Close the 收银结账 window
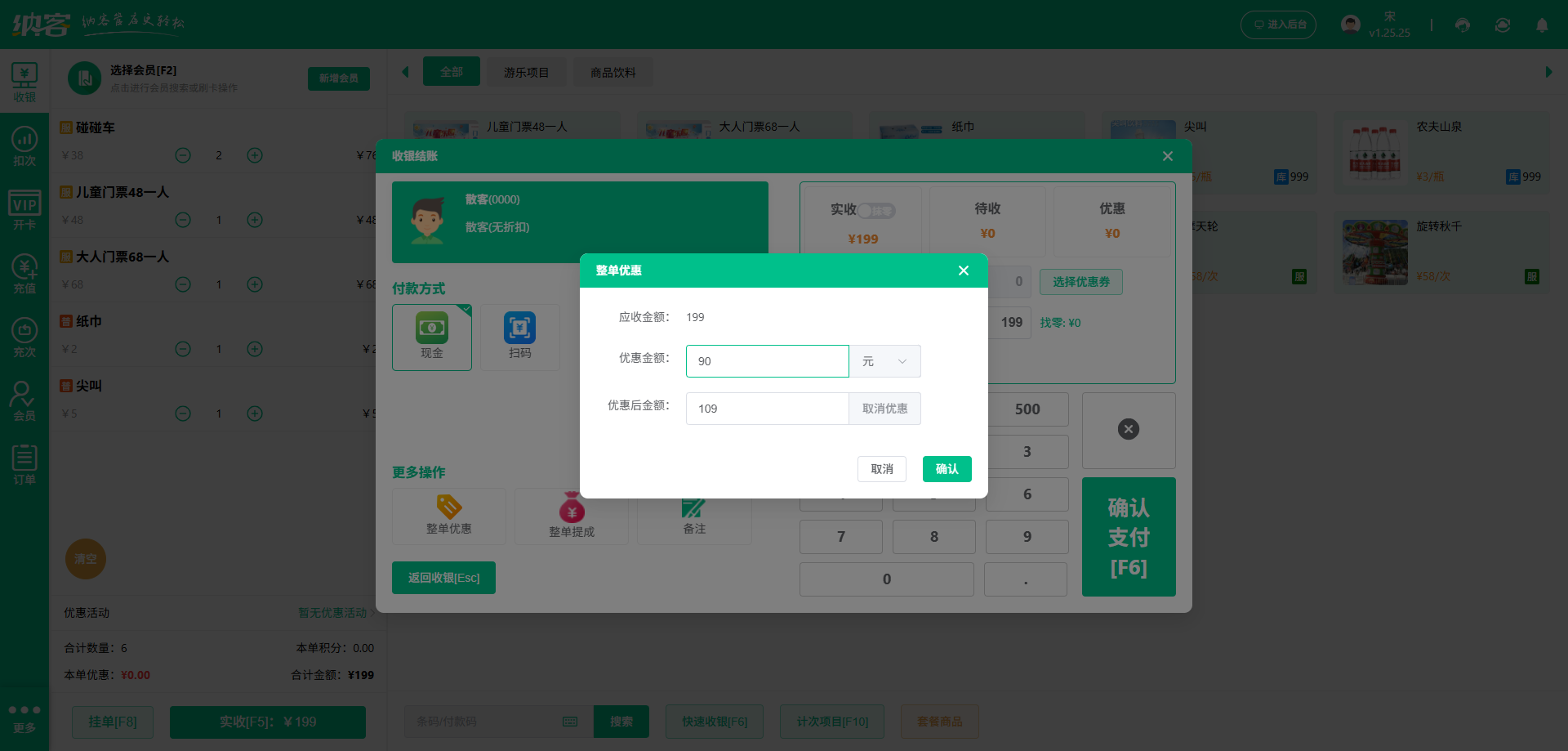Viewport: 1568px width, 751px height. 1168,156
